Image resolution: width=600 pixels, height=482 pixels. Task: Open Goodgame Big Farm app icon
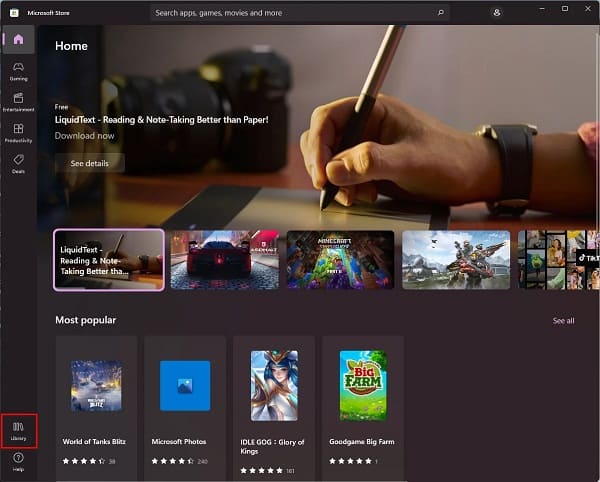(x=363, y=386)
